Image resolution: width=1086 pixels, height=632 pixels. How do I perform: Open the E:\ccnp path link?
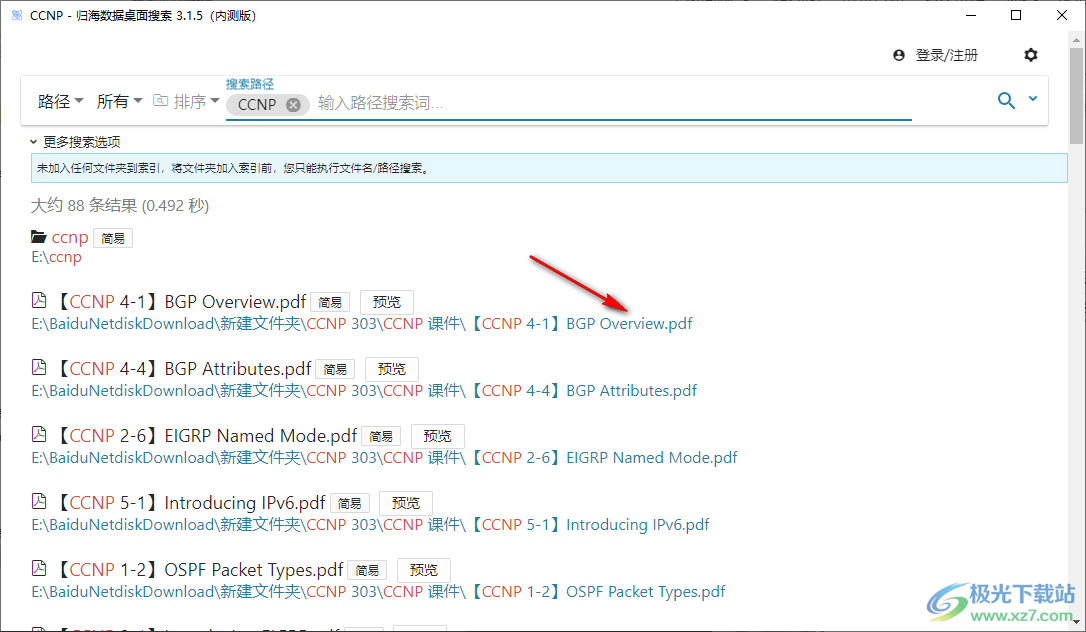(x=56, y=257)
